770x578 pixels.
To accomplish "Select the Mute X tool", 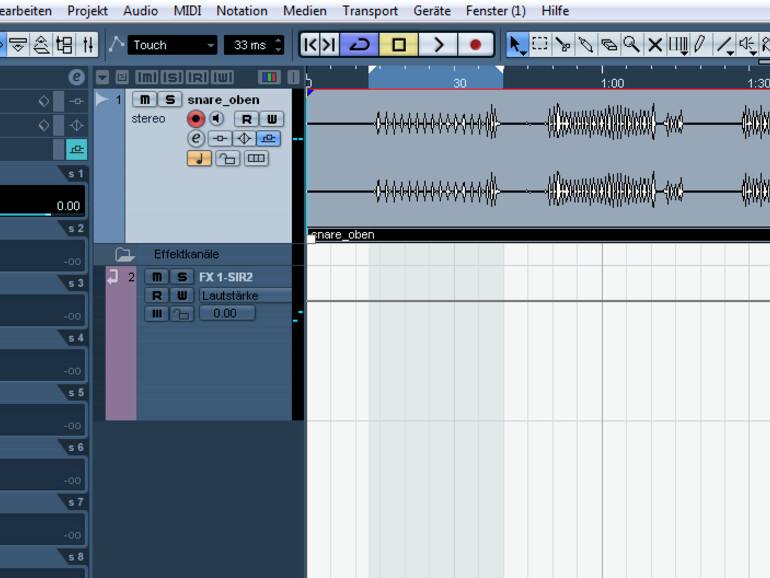I will click(x=655, y=45).
